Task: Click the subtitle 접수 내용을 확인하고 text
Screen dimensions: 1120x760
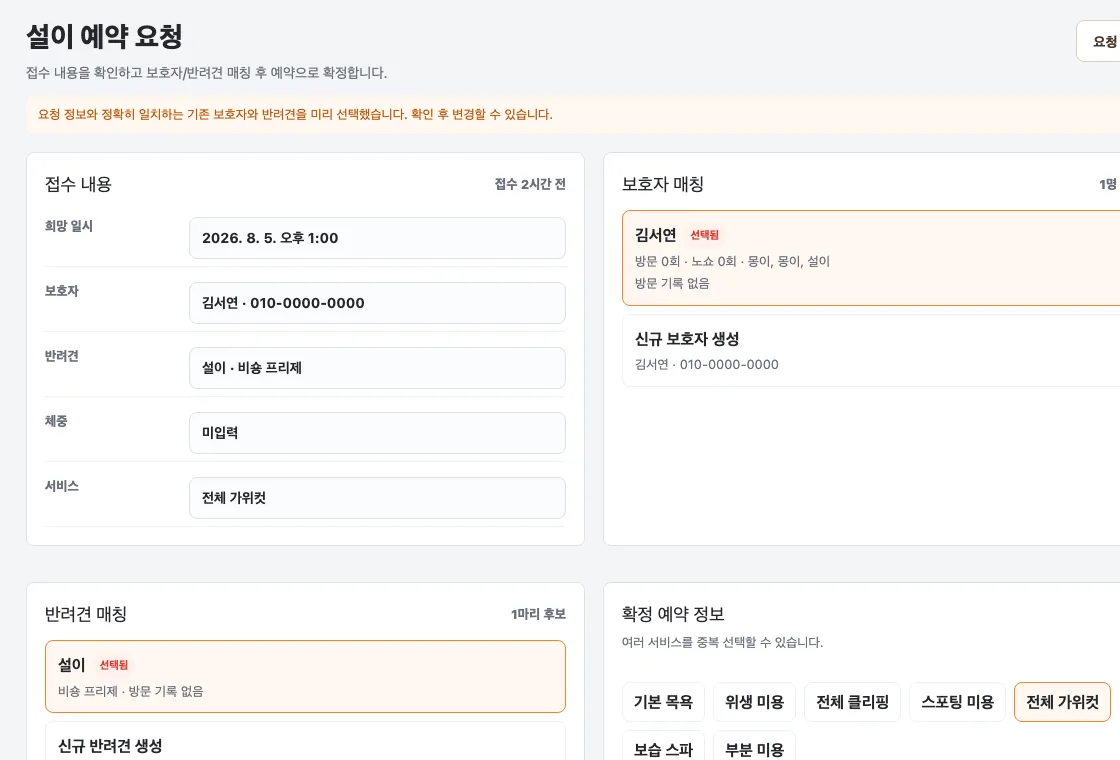Action: (206, 73)
